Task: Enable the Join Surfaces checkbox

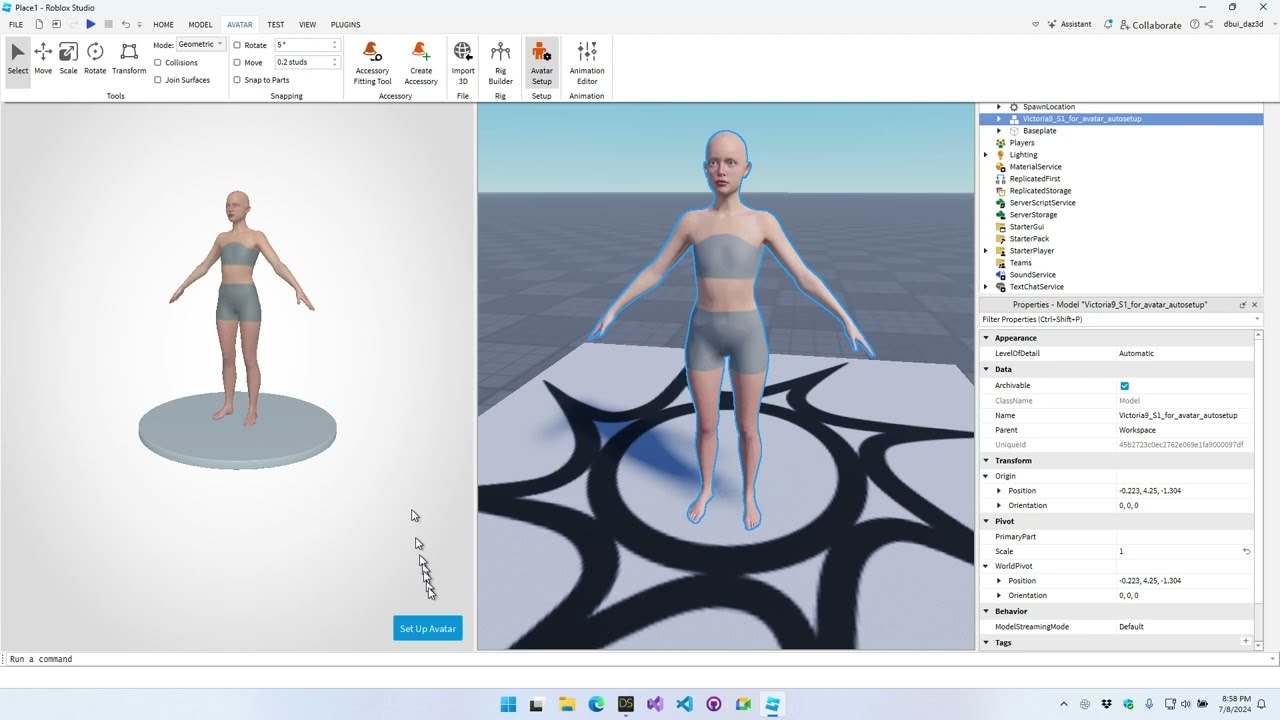Action: (158, 80)
